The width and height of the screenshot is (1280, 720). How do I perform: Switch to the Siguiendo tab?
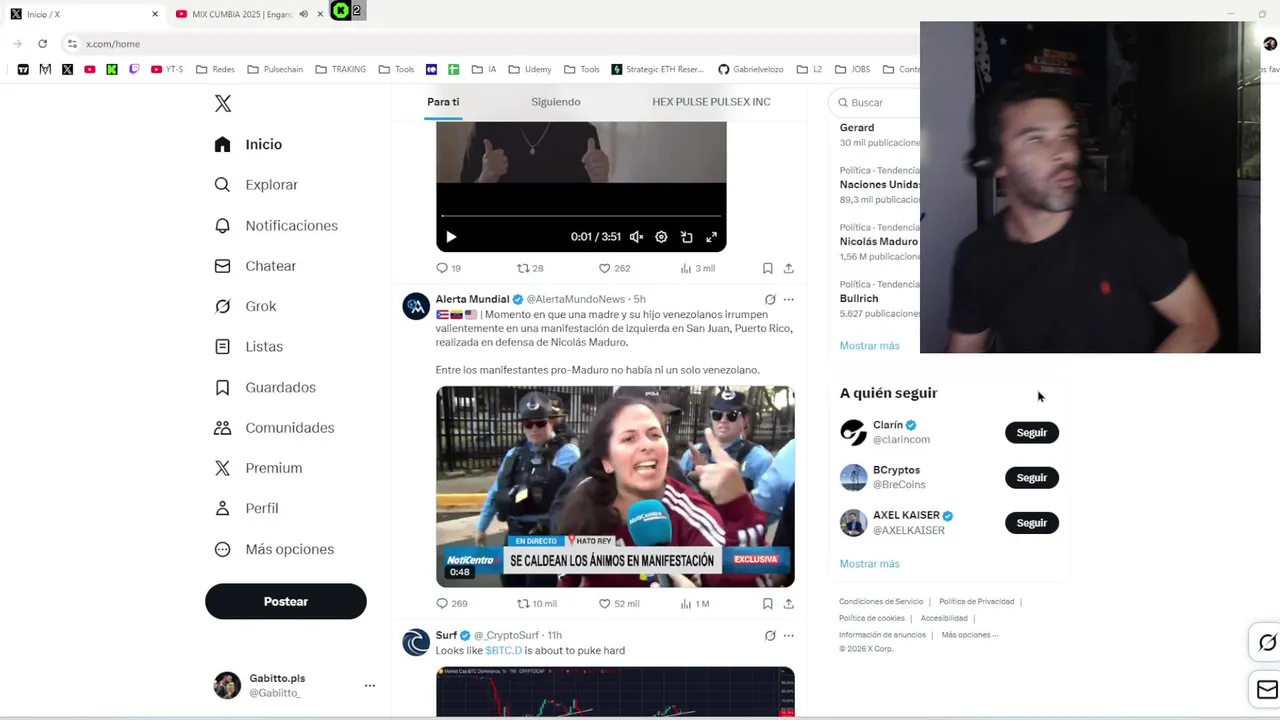pos(556,102)
